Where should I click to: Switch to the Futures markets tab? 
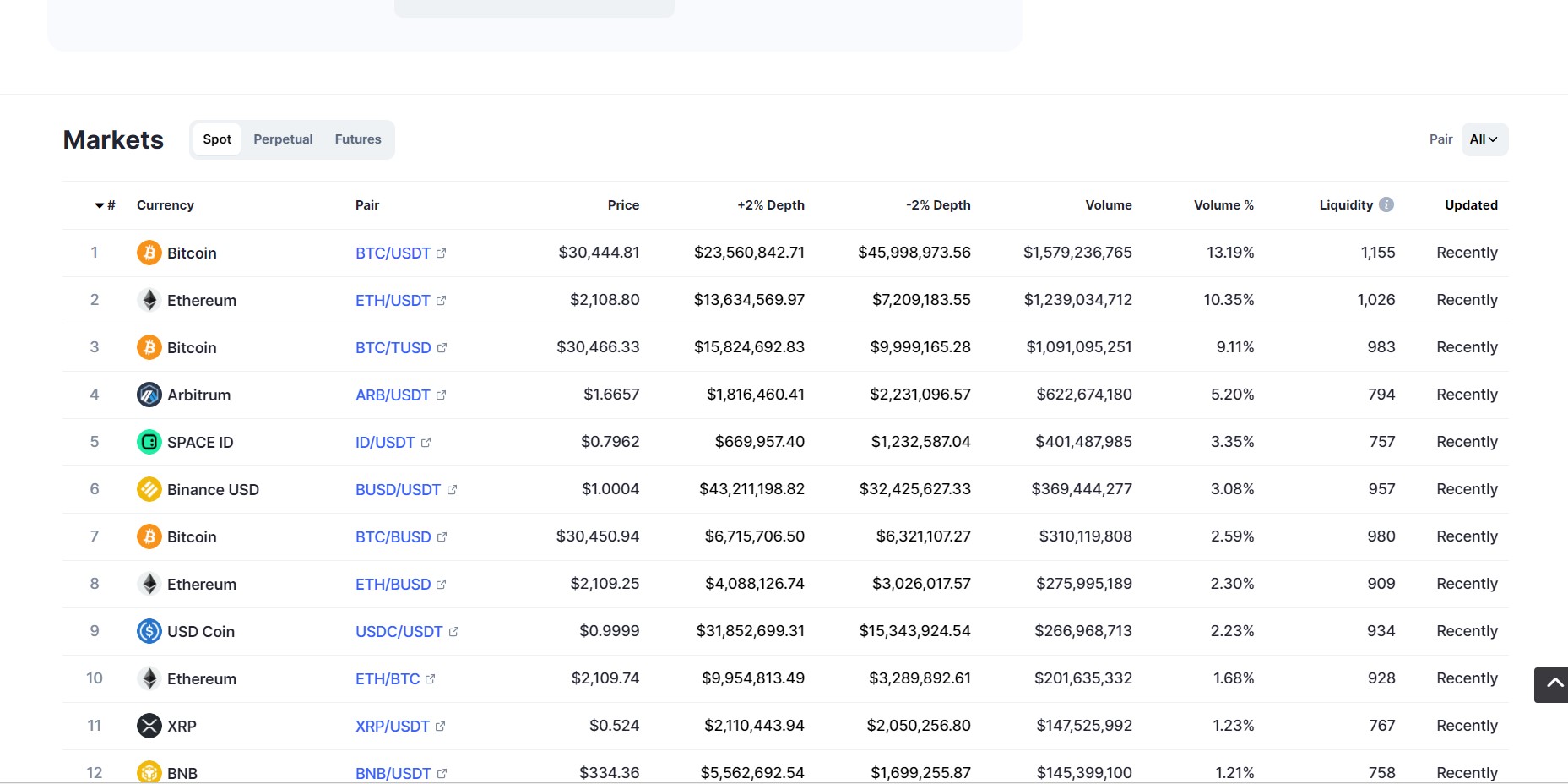[x=358, y=139]
